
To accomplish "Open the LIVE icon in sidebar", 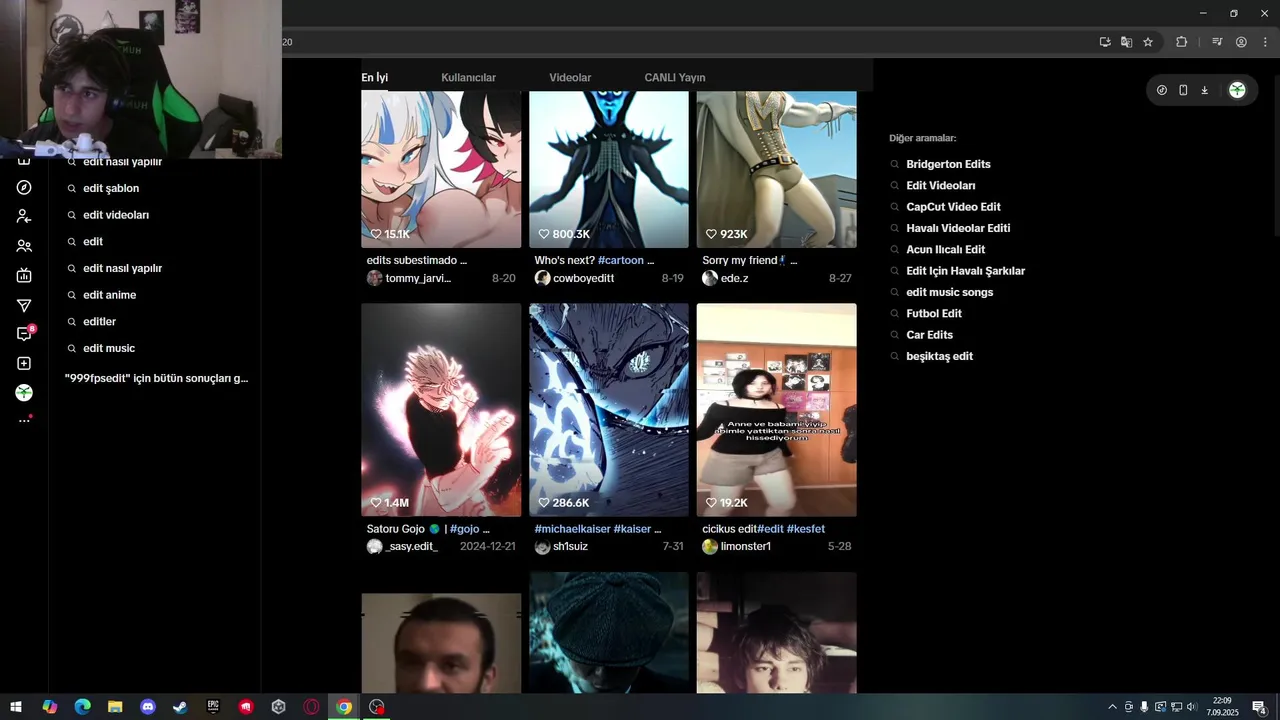I will 24,276.
